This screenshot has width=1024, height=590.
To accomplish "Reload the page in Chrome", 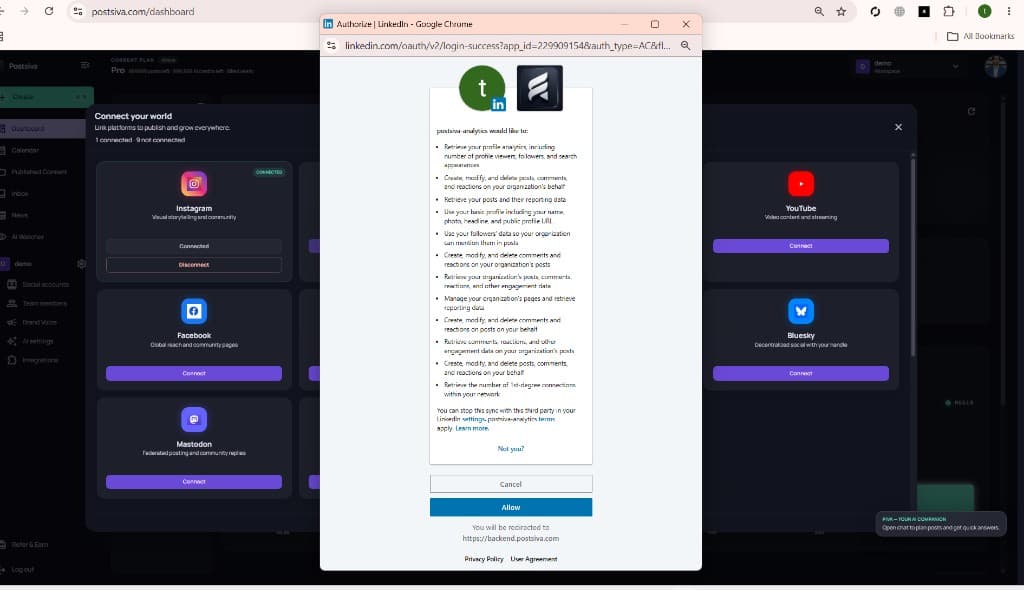I will pyautogui.click(x=49, y=11).
